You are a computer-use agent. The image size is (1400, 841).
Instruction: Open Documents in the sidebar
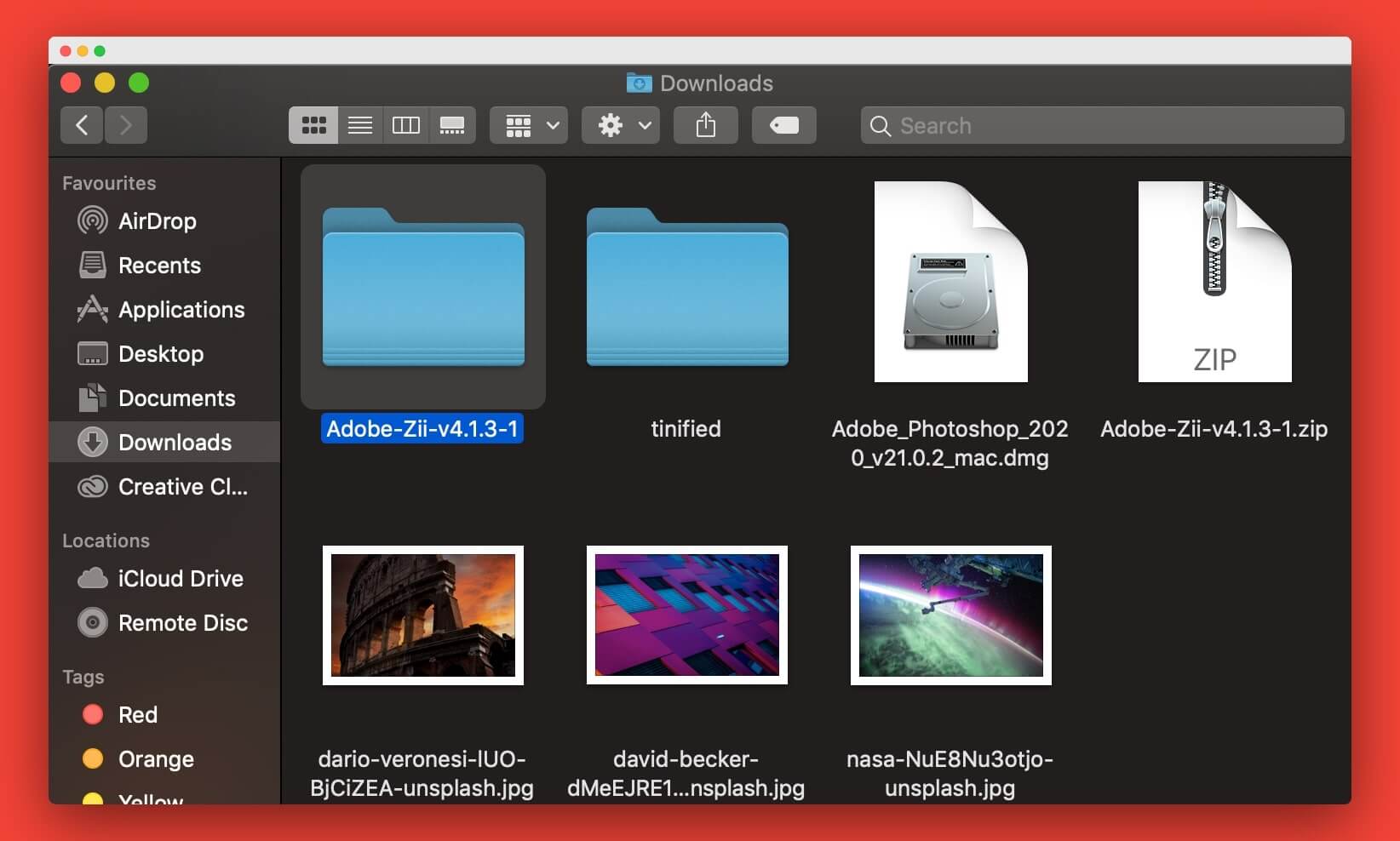pyautogui.click(x=164, y=398)
